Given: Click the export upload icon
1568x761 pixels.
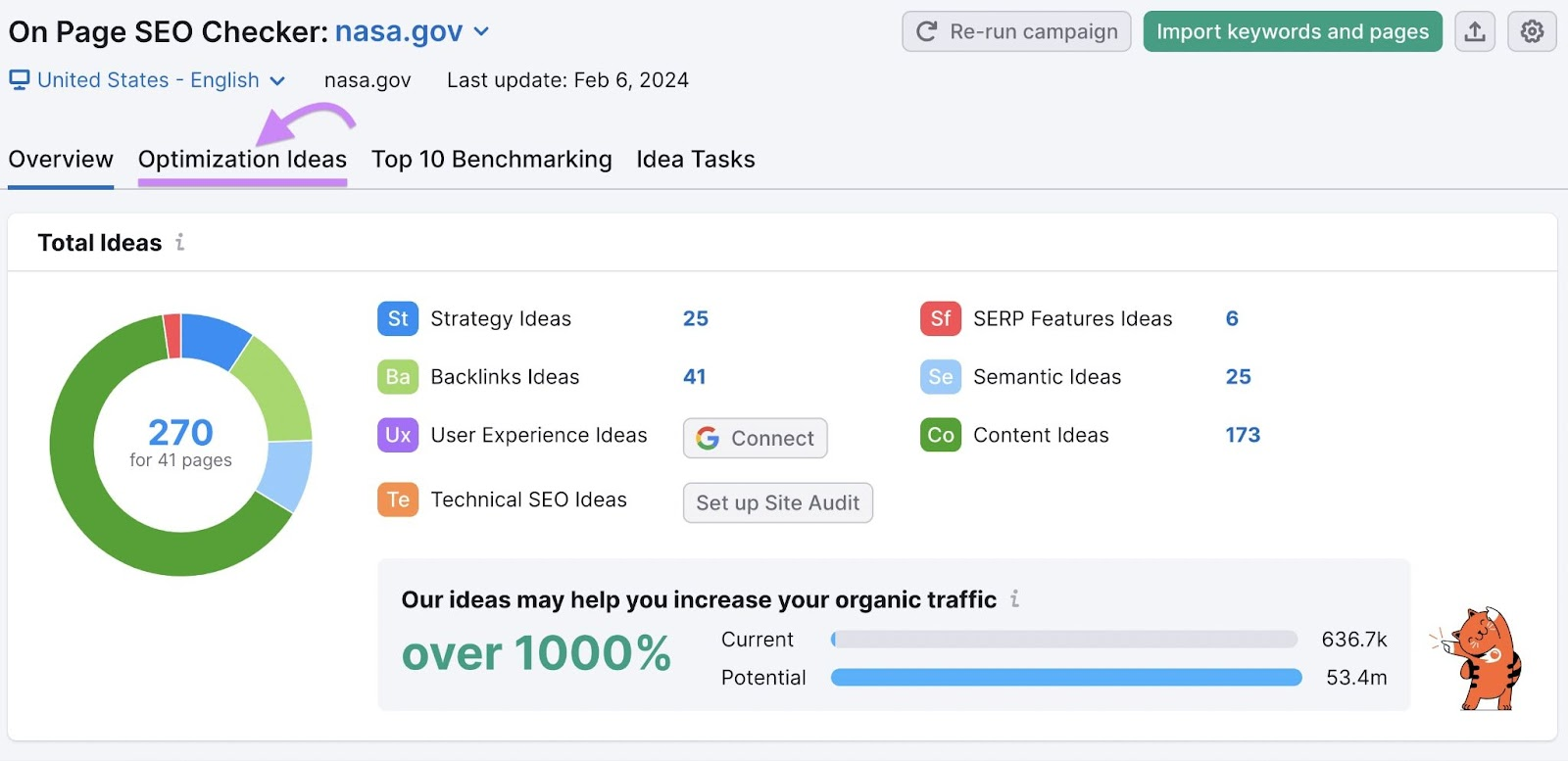Looking at the screenshot, I should pyautogui.click(x=1474, y=31).
